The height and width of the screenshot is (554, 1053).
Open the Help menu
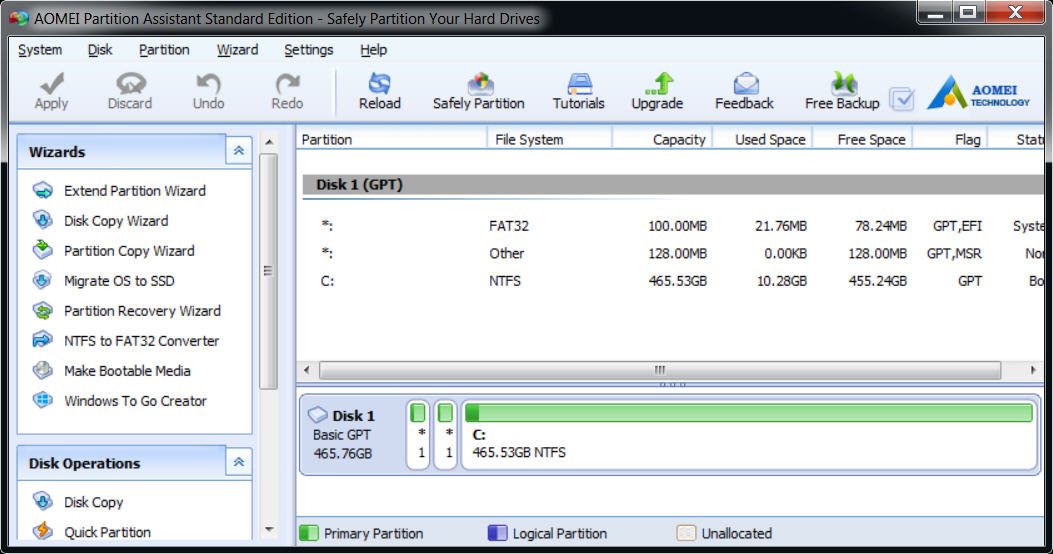[x=373, y=50]
